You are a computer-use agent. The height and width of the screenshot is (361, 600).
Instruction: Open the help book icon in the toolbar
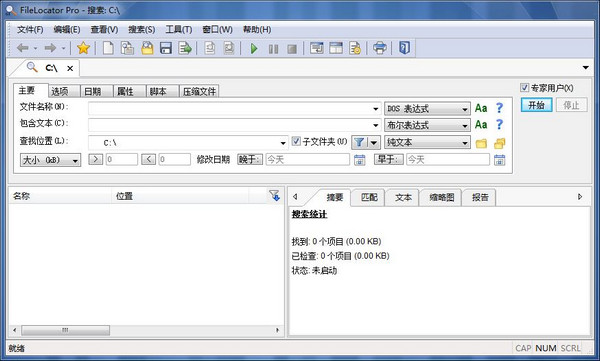tap(404, 48)
